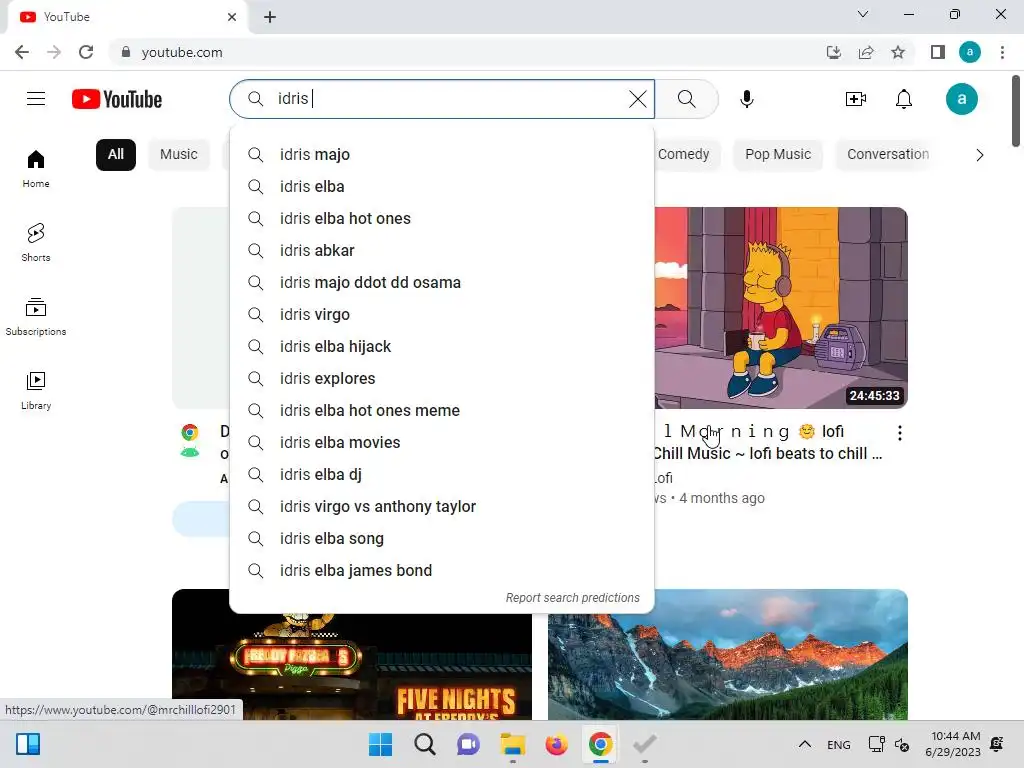The image size is (1024, 768).
Task: Choose suggestion 'idris elba dj'
Action: click(x=442, y=475)
